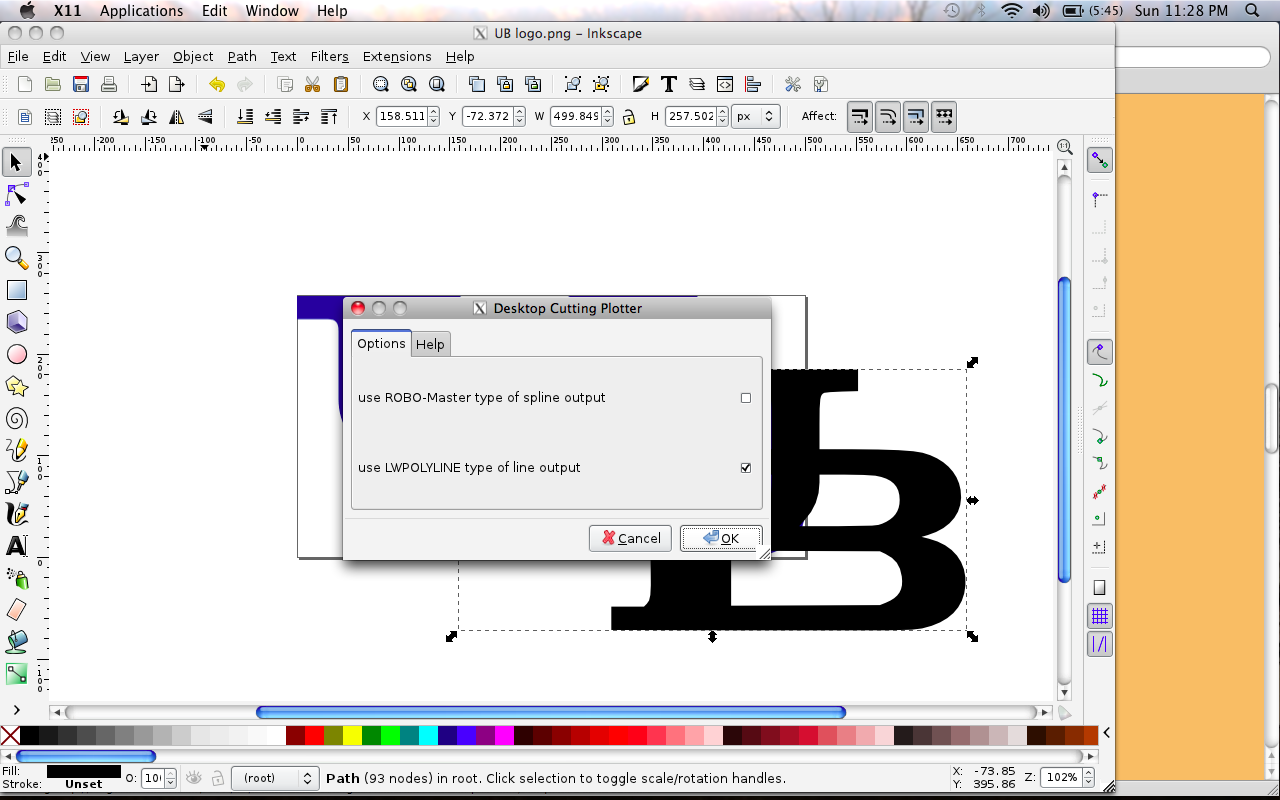Select the Text tool in the toolbox

(x=17, y=546)
